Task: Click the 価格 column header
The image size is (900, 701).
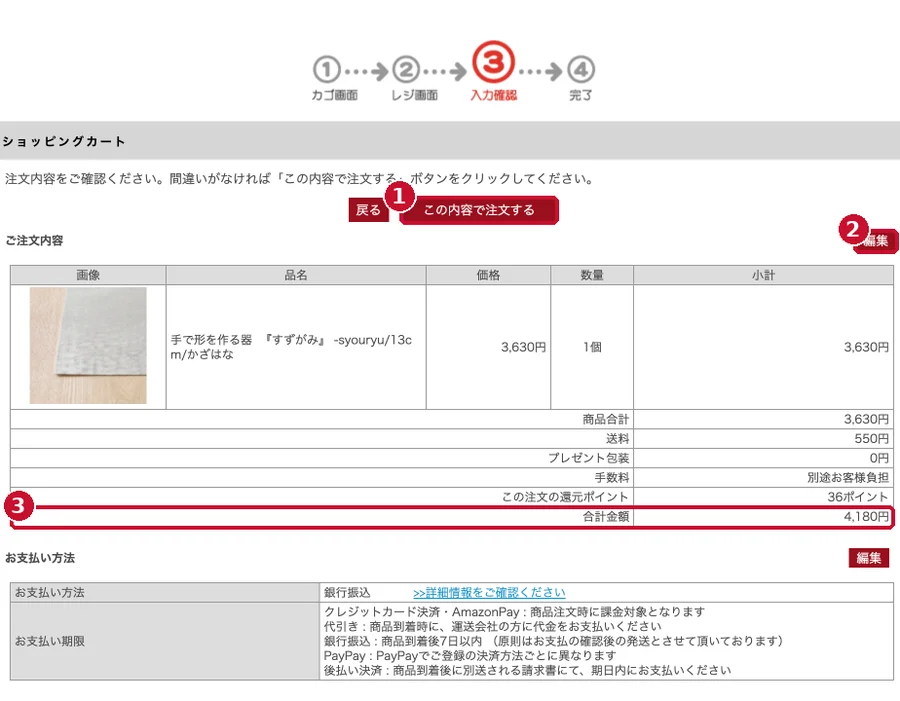Action: coord(488,275)
